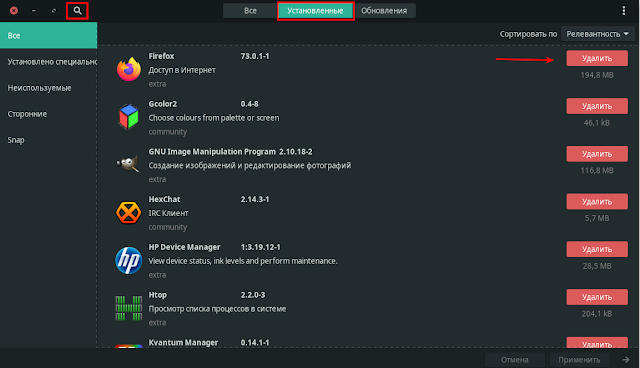Image resolution: width=640 pixels, height=368 pixels.
Task: Click Удалить for Firefox
Action: click(597, 58)
